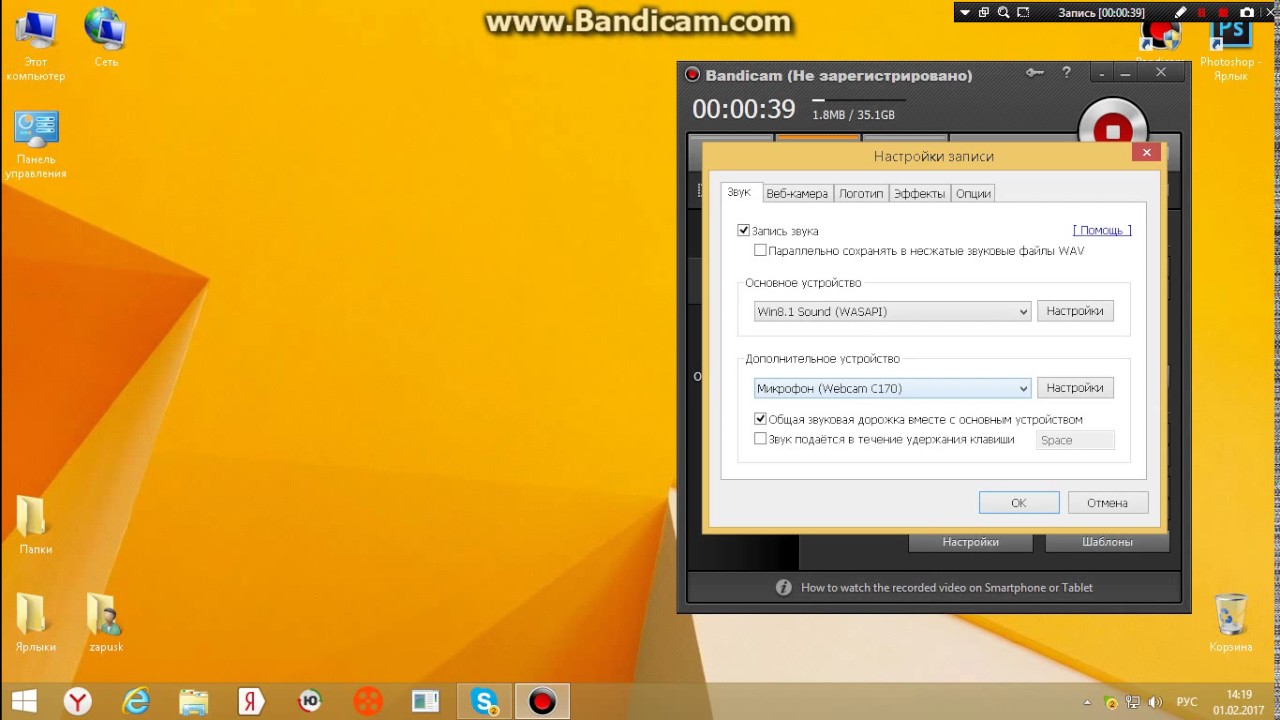
Task: Close the Настройки записи dialog
Action: [1146, 152]
